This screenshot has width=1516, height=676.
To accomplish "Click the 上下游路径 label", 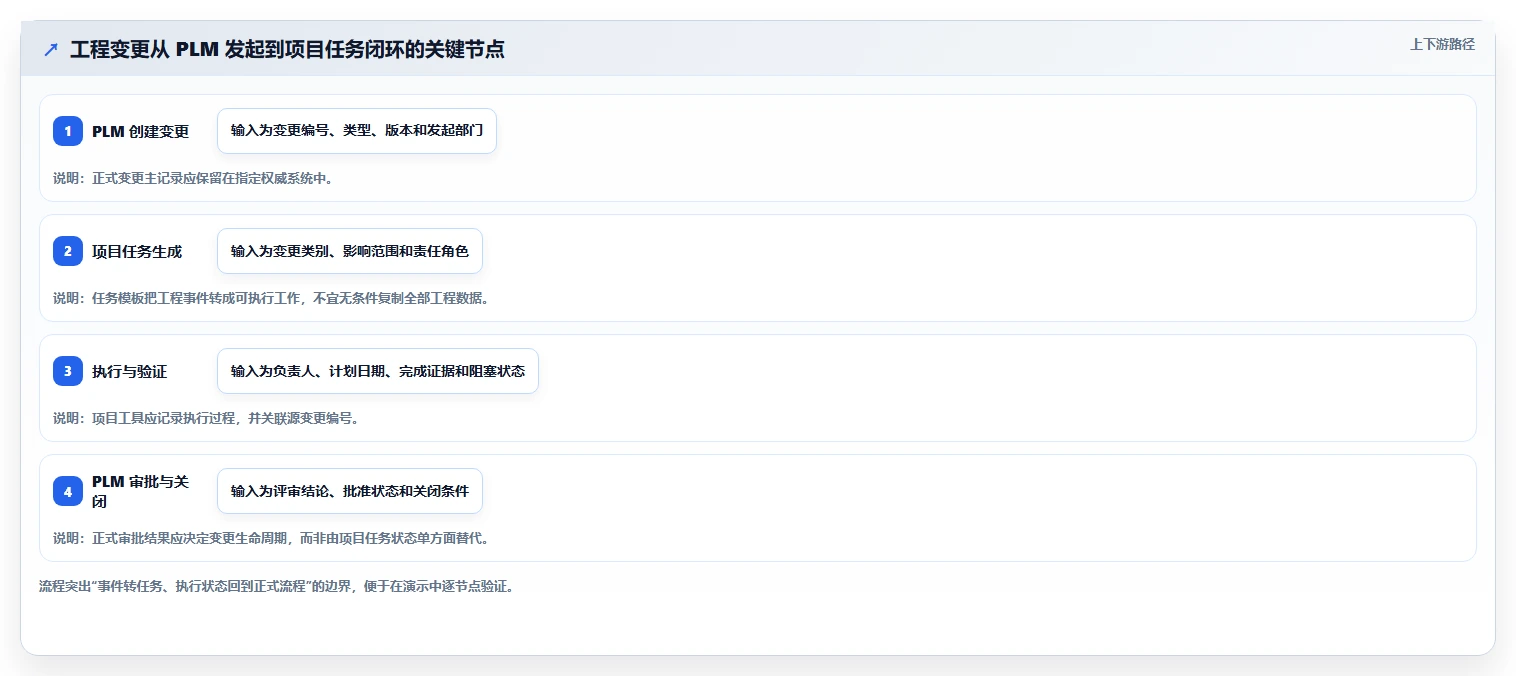I will pyautogui.click(x=1442, y=44).
